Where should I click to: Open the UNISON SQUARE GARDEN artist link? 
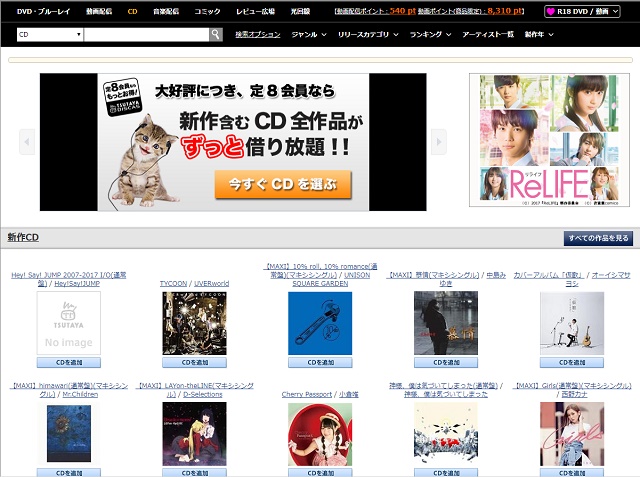click(331, 279)
